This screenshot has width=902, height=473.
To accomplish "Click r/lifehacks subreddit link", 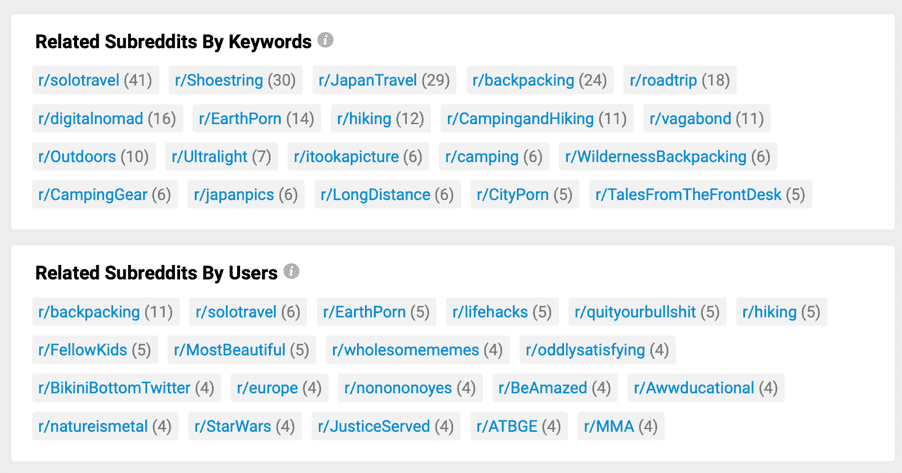I will point(490,312).
